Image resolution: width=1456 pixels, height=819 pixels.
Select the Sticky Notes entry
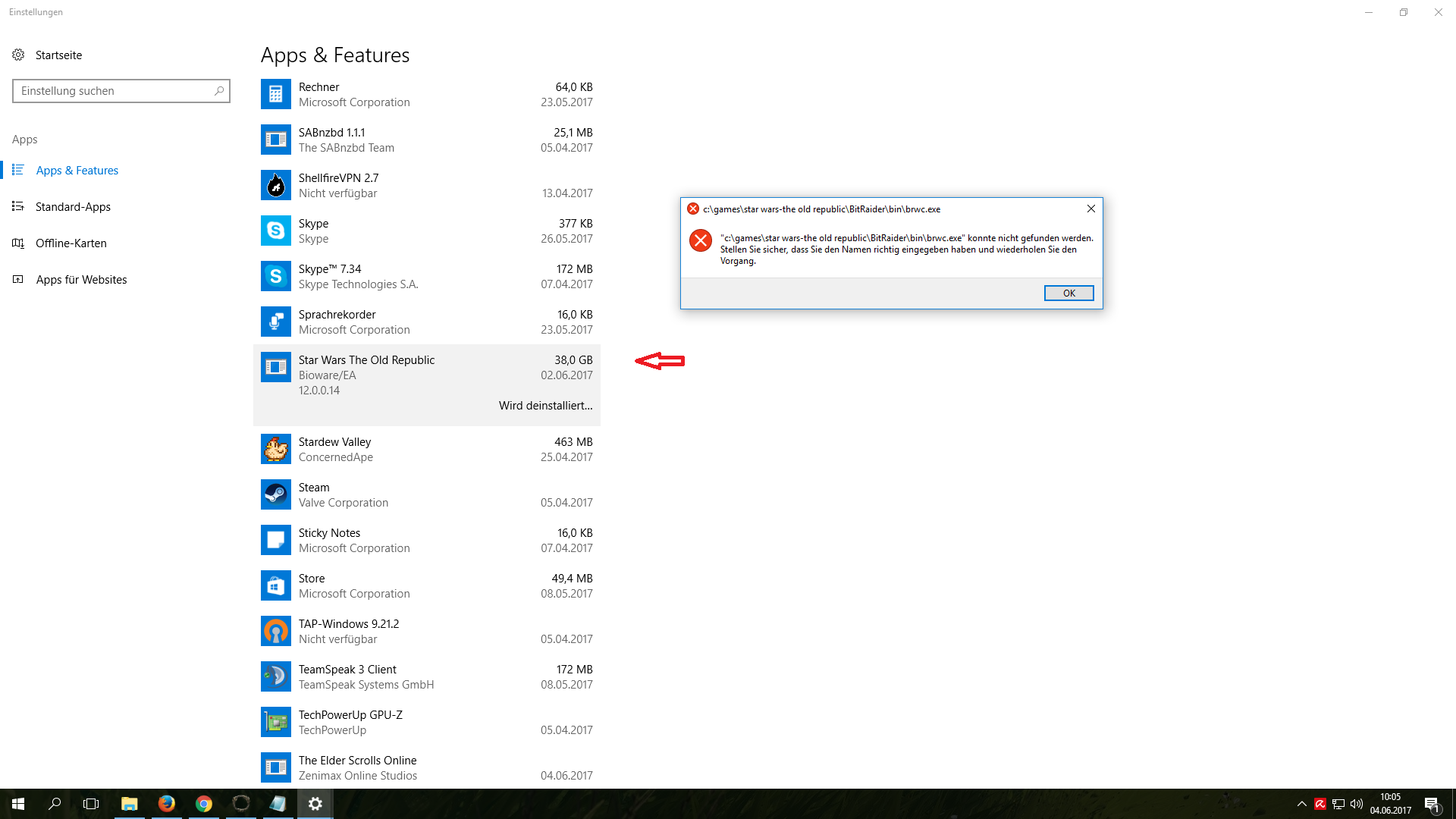coord(427,540)
